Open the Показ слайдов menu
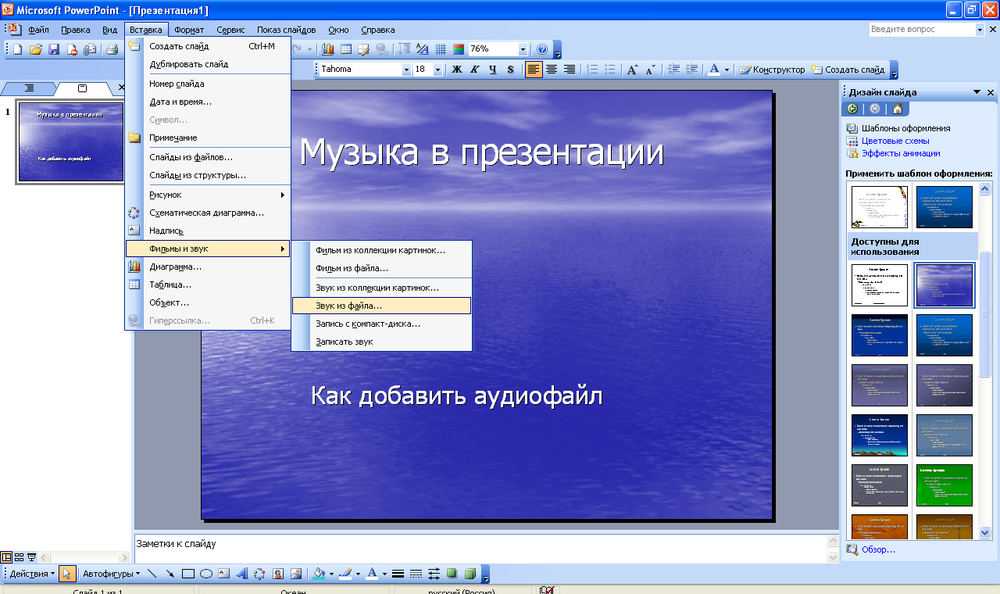1000x594 pixels. pyautogui.click(x=286, y=29)
